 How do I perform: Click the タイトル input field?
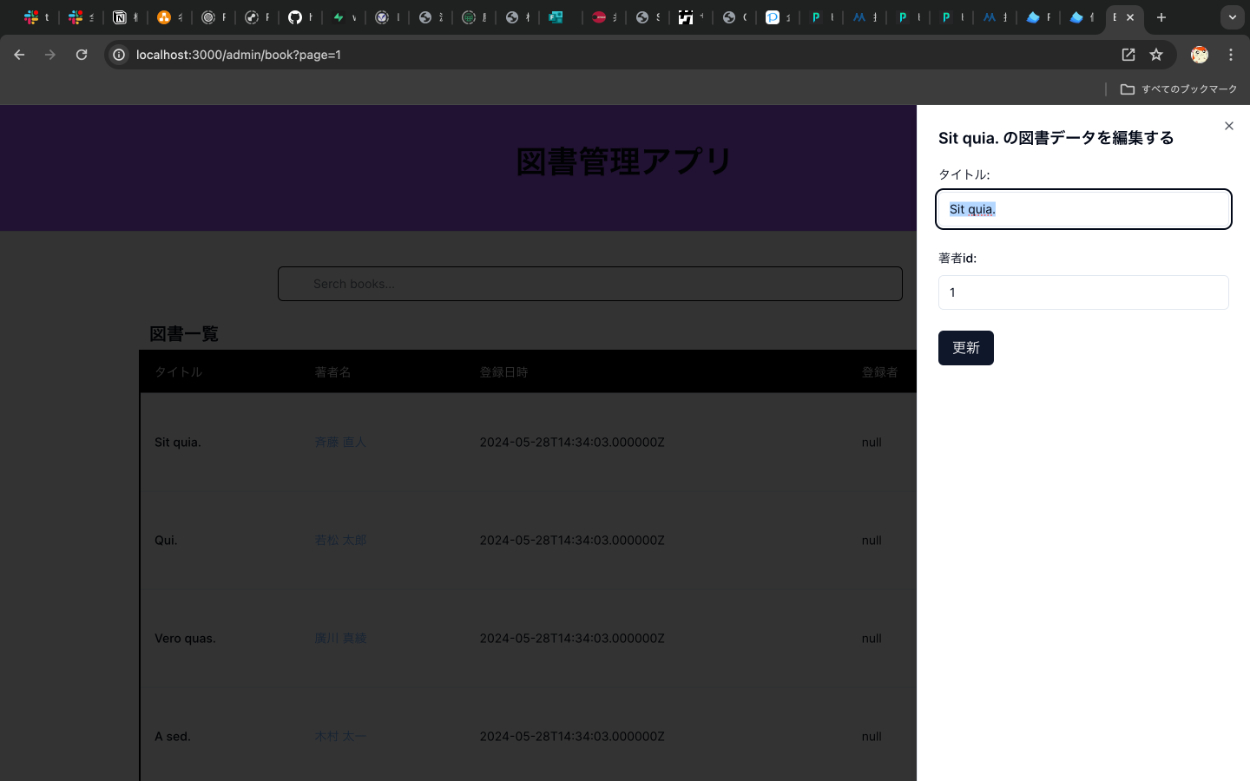click(x=1083, y=210)
